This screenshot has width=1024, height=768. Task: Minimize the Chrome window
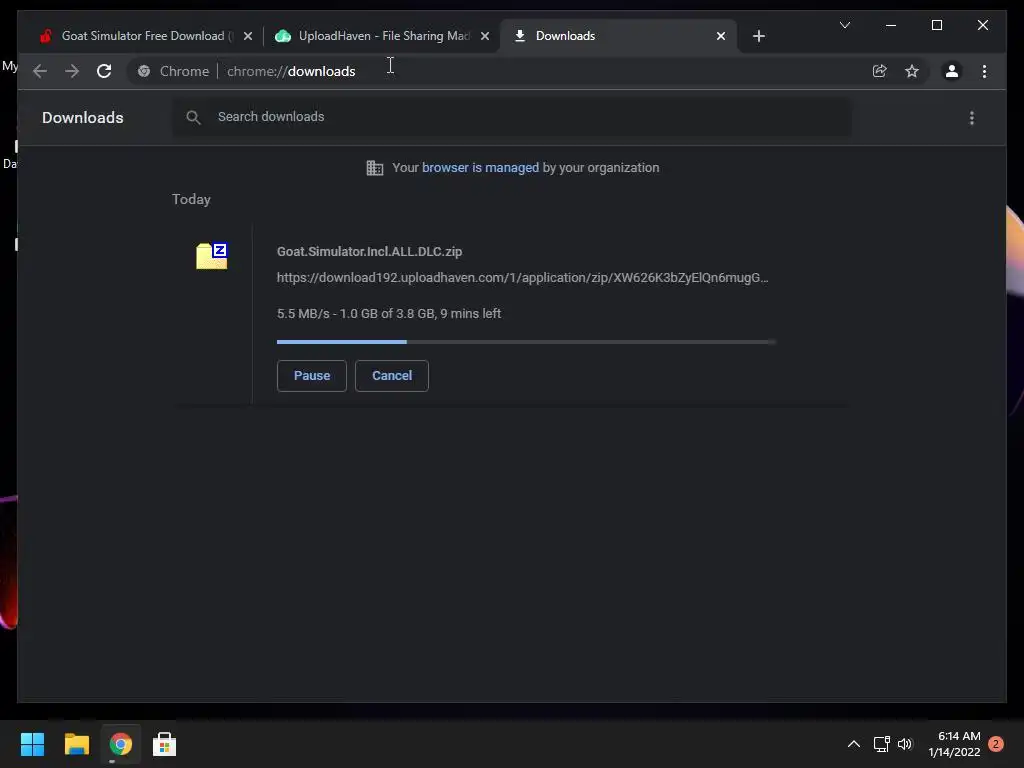coord(891,25)
